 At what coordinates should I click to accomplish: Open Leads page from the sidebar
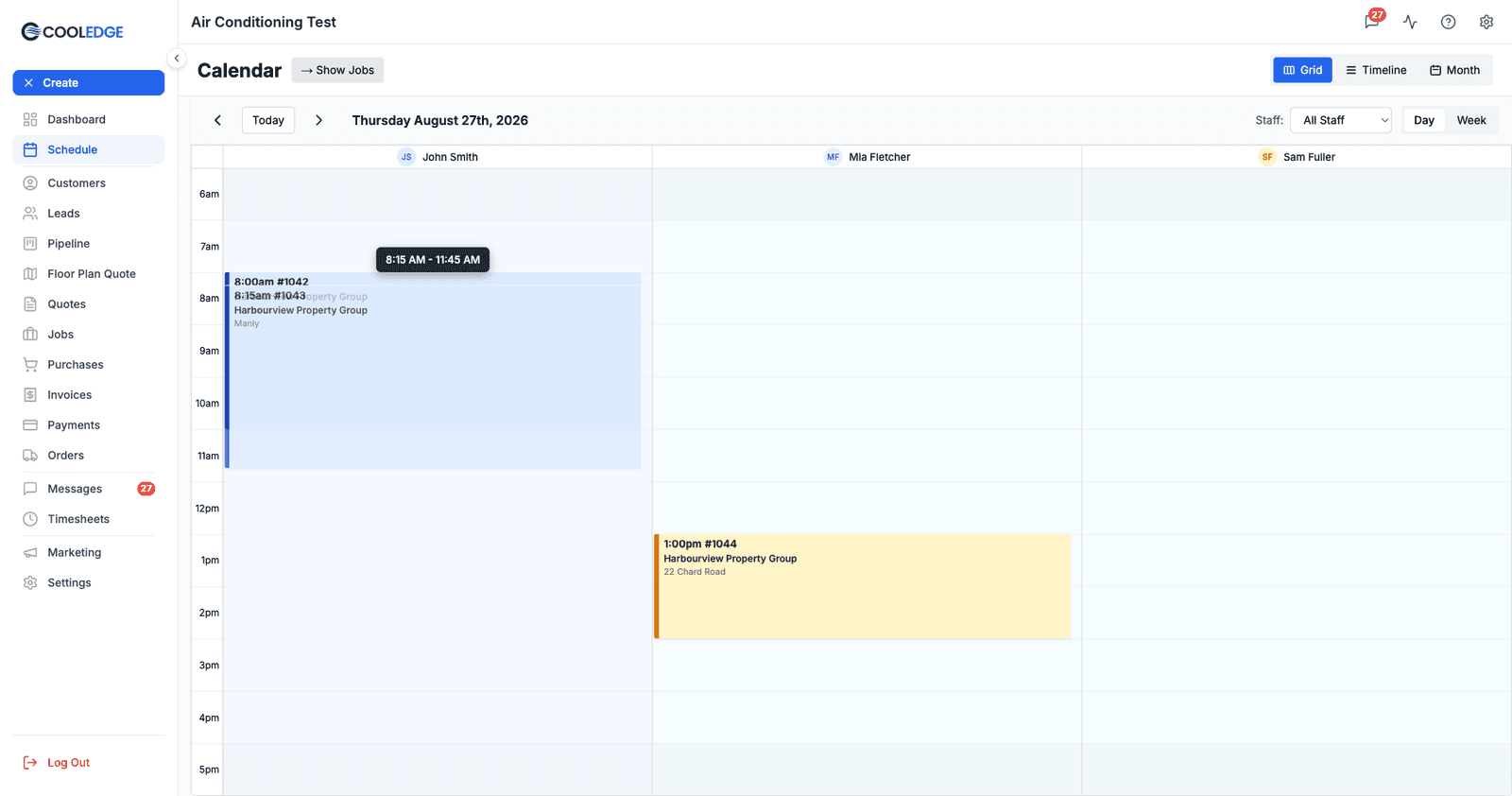coord(89,214)
